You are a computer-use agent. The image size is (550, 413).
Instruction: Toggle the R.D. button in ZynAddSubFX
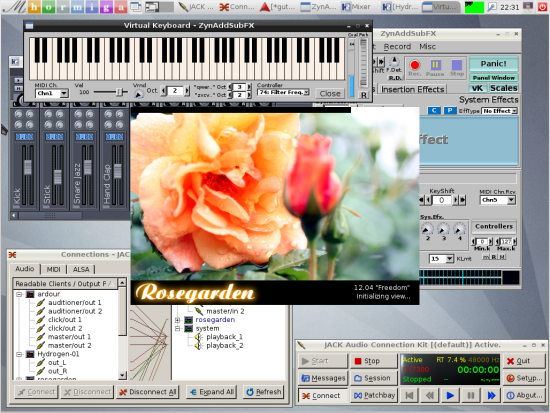pos(395,78)
